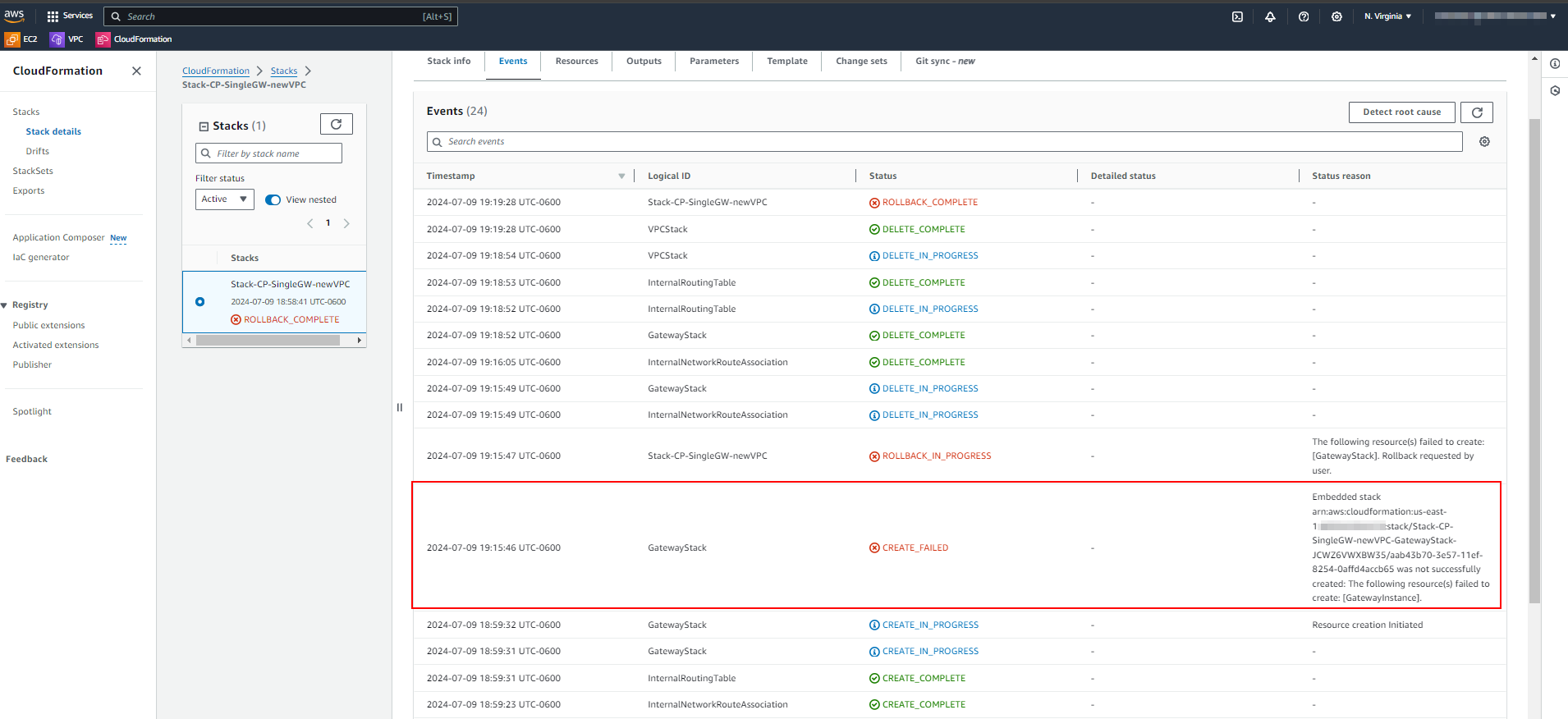Screen dimensions: 1568x719
Task: Open the notifications bell
Action: [1270, 16]
